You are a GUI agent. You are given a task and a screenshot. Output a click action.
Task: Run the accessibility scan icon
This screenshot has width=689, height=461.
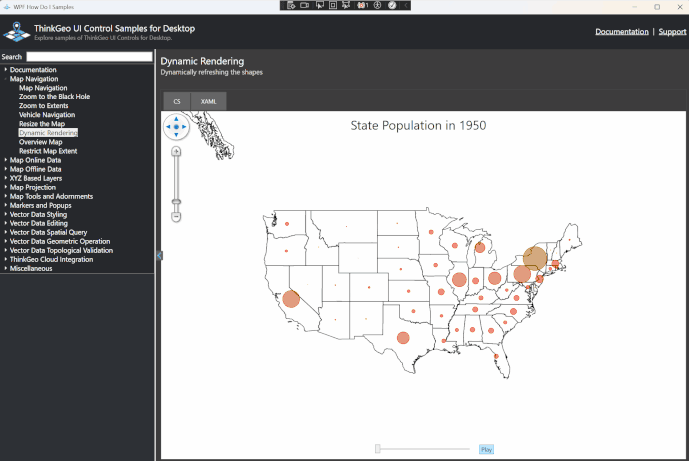tap(377, 5)
